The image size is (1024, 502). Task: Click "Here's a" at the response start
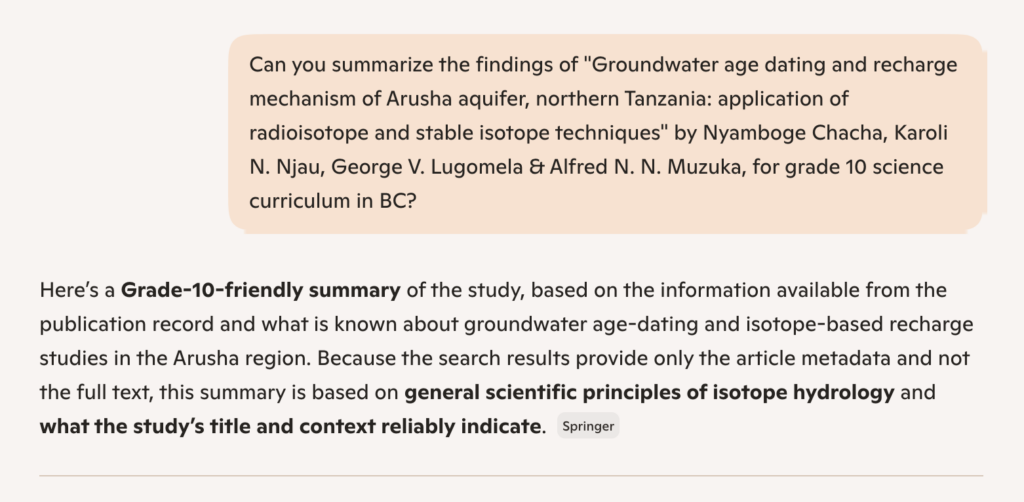pyautogui.click(x=77, y=291)
